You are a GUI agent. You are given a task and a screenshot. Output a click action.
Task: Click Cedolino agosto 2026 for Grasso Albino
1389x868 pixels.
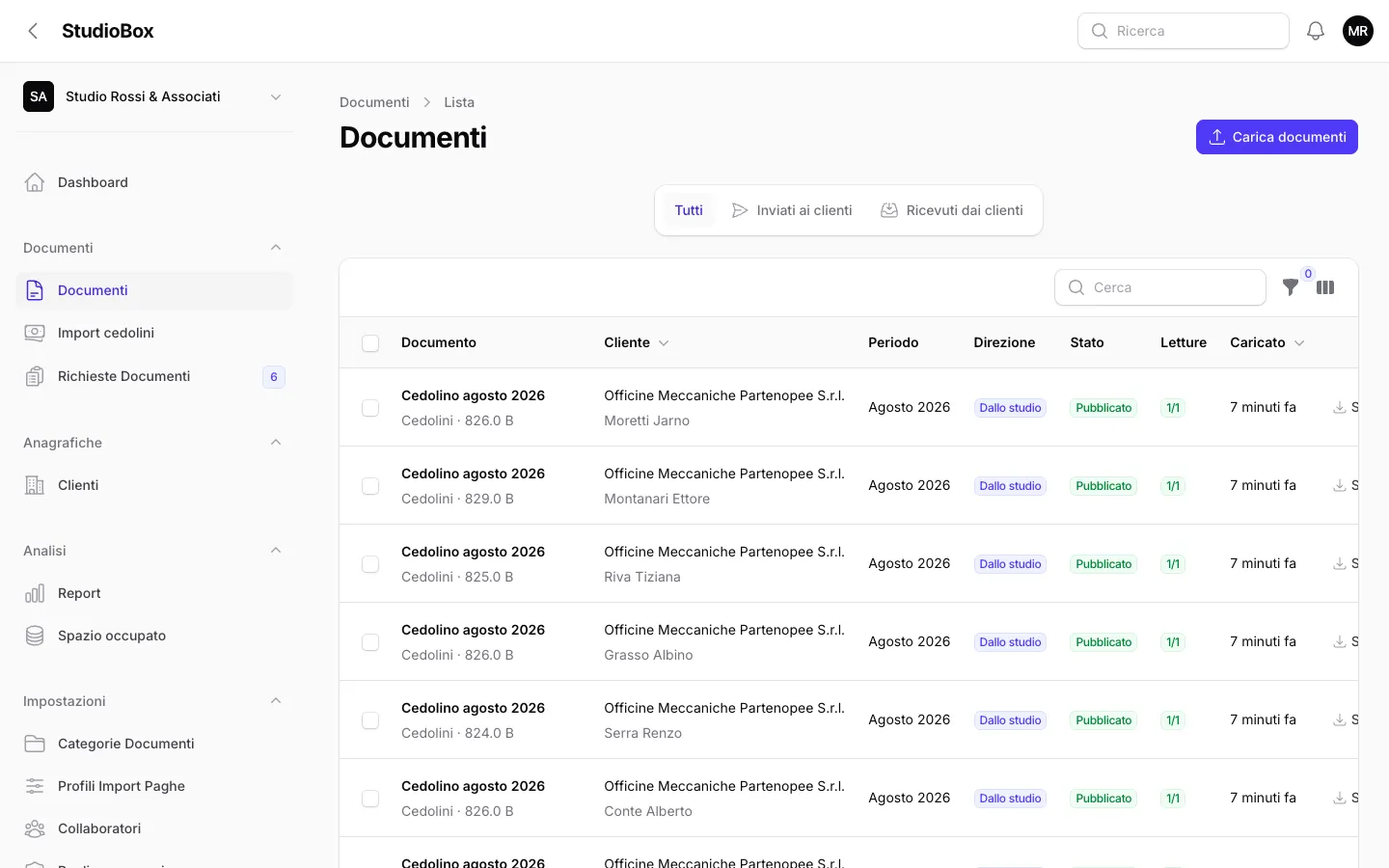pyautogui.click(x=473, y=630)
